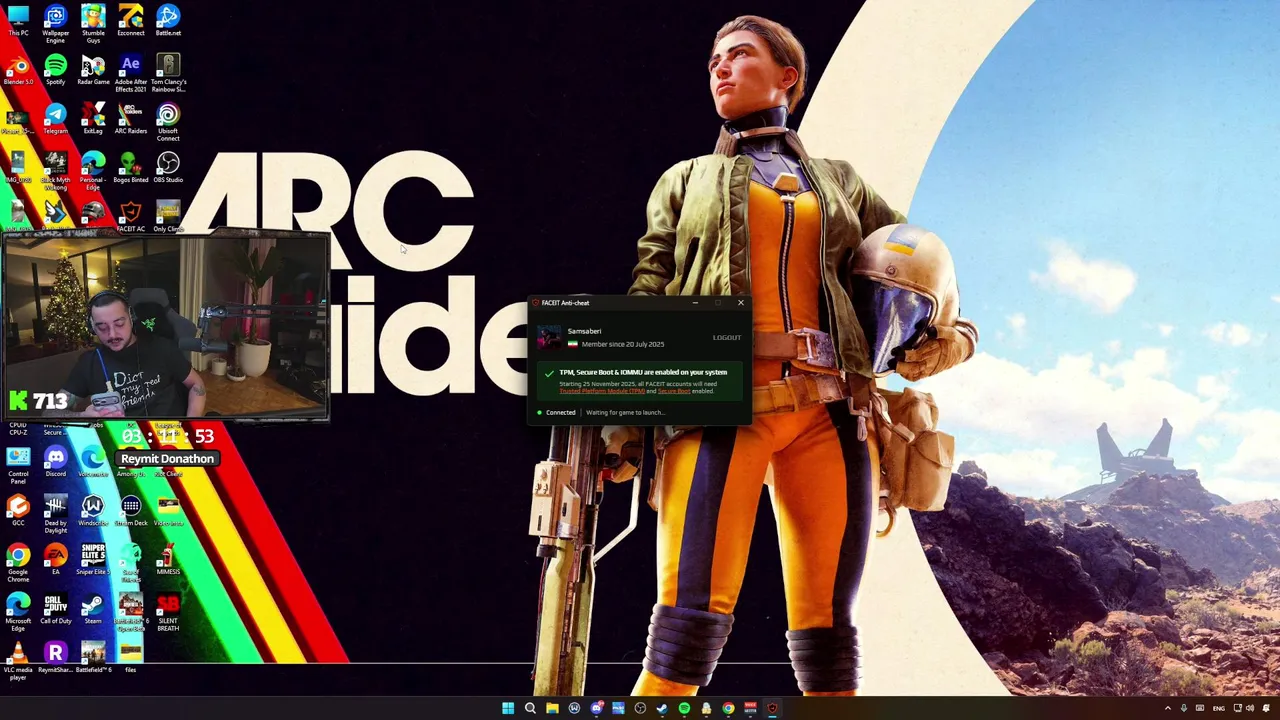The width and height of the screenshot is (1280, 720).
Task: Open the This PC desktop icon
Action: pos(18,20)
